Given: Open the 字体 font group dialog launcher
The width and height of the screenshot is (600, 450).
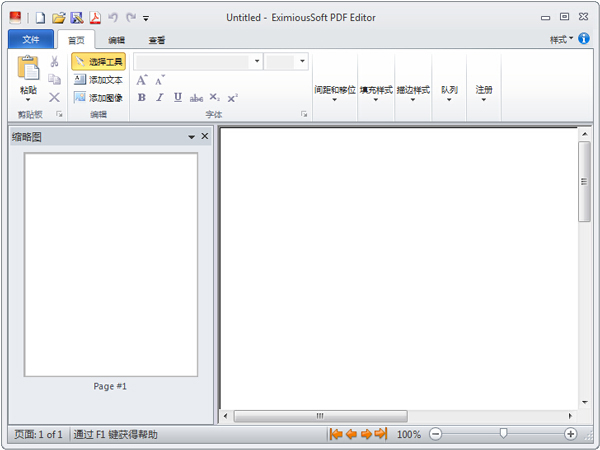Looking at the screenshot, I should (x=304, y=114).
